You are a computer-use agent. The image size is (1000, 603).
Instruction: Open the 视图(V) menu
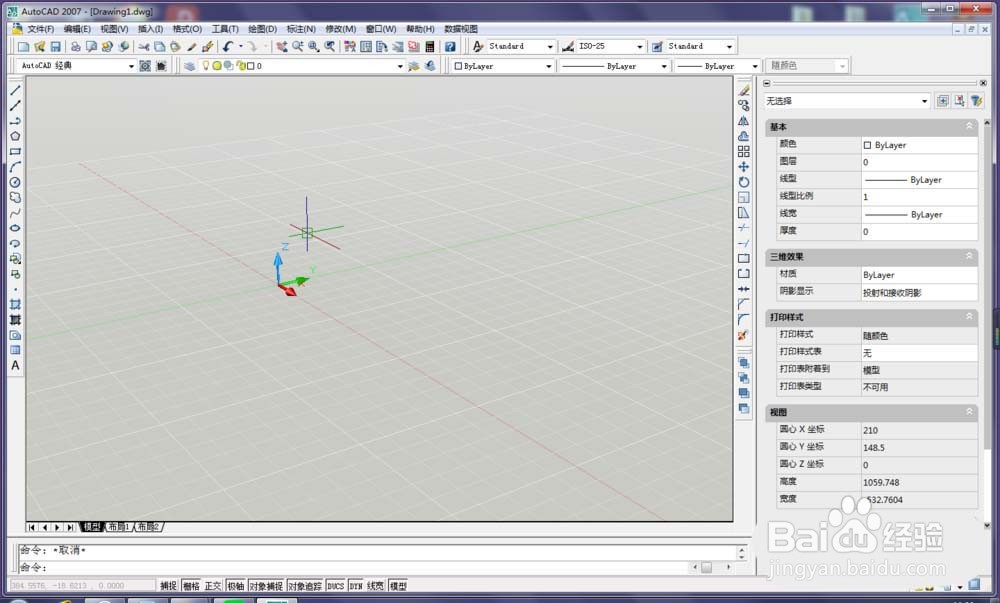point(114,29)
